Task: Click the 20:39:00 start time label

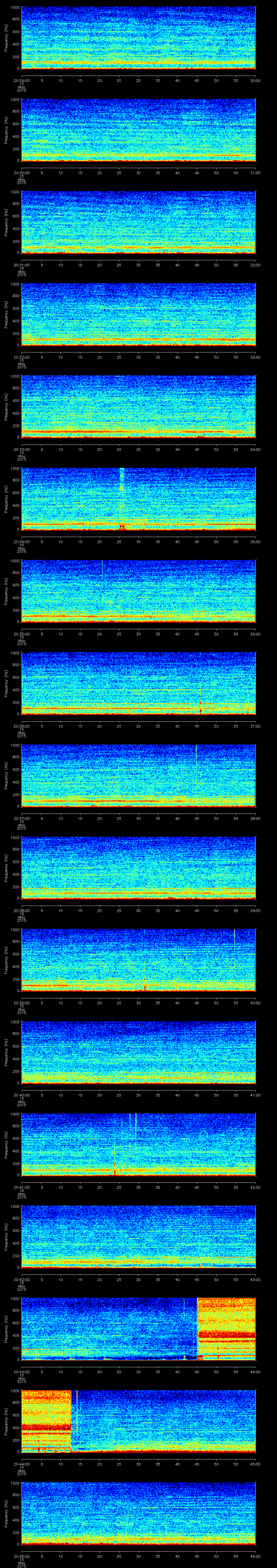Action: click(x=22, y=1003)
